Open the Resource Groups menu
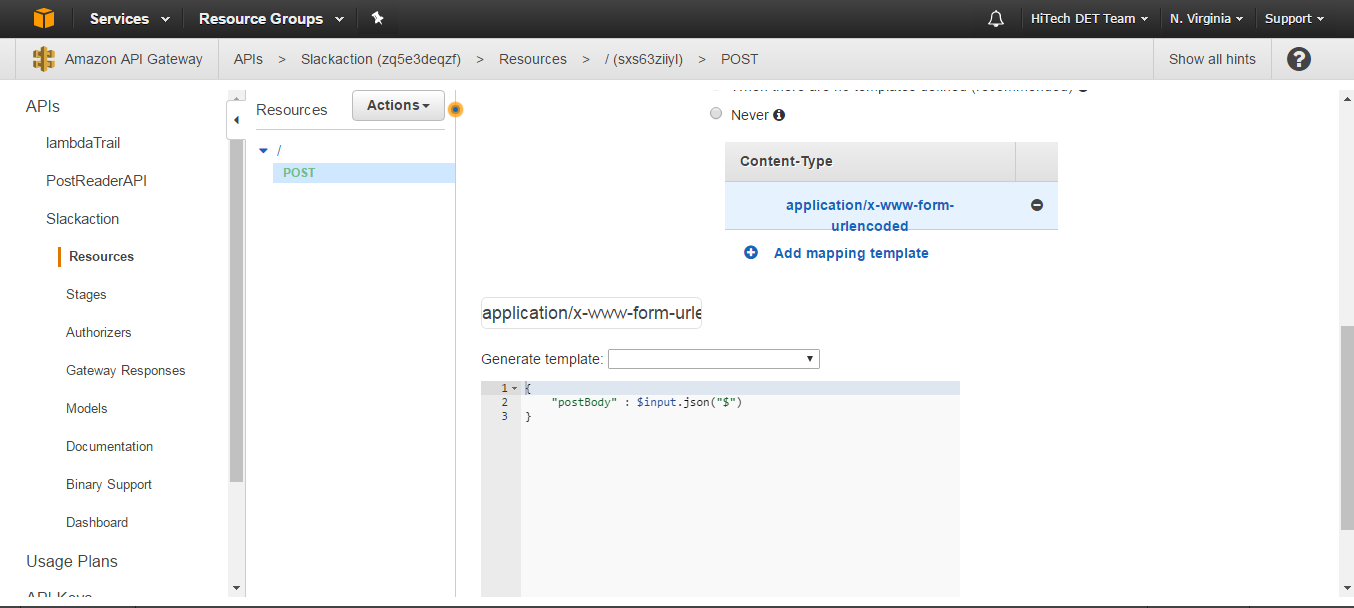 point(271,19)
